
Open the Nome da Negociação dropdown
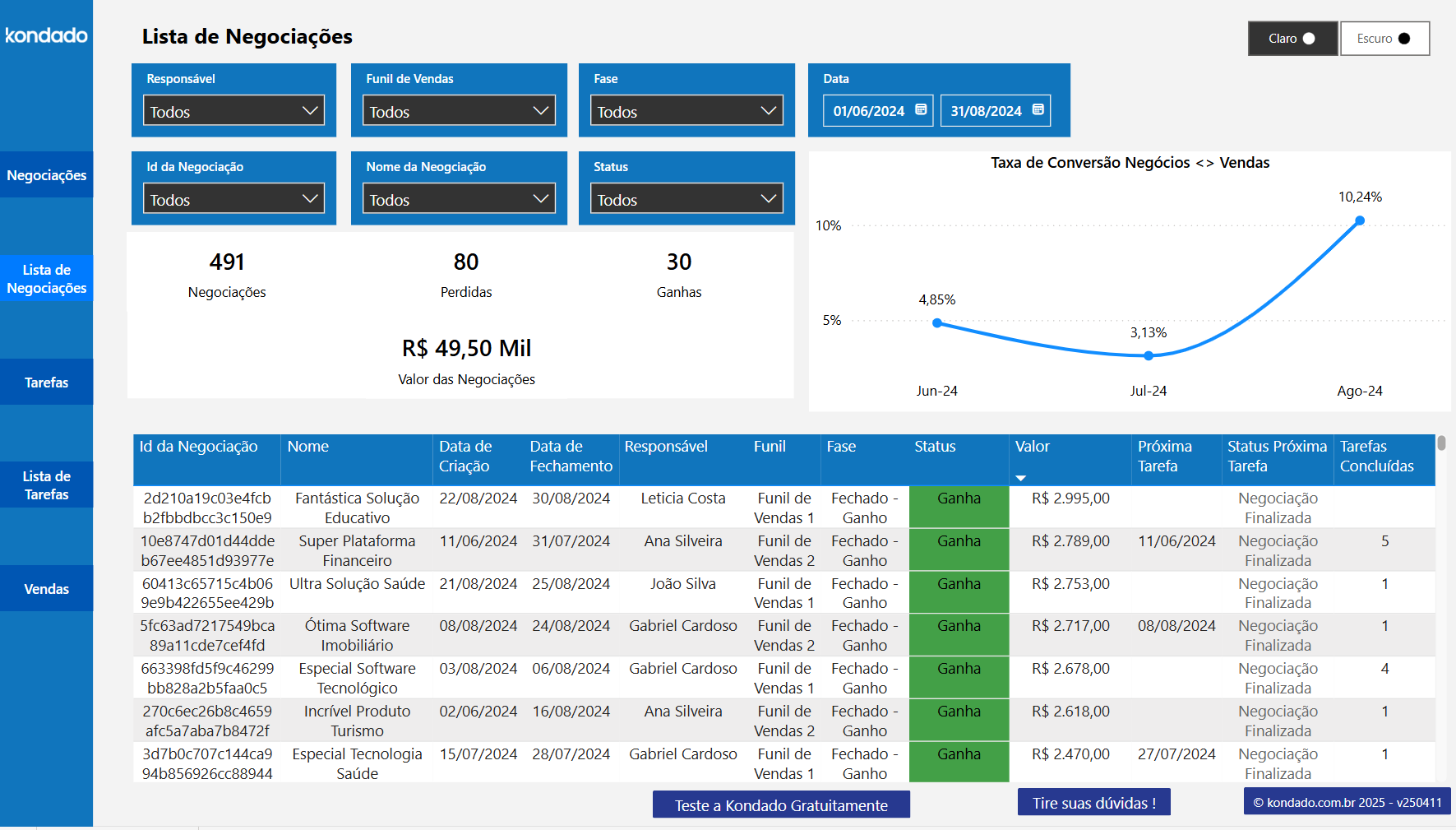458,198
